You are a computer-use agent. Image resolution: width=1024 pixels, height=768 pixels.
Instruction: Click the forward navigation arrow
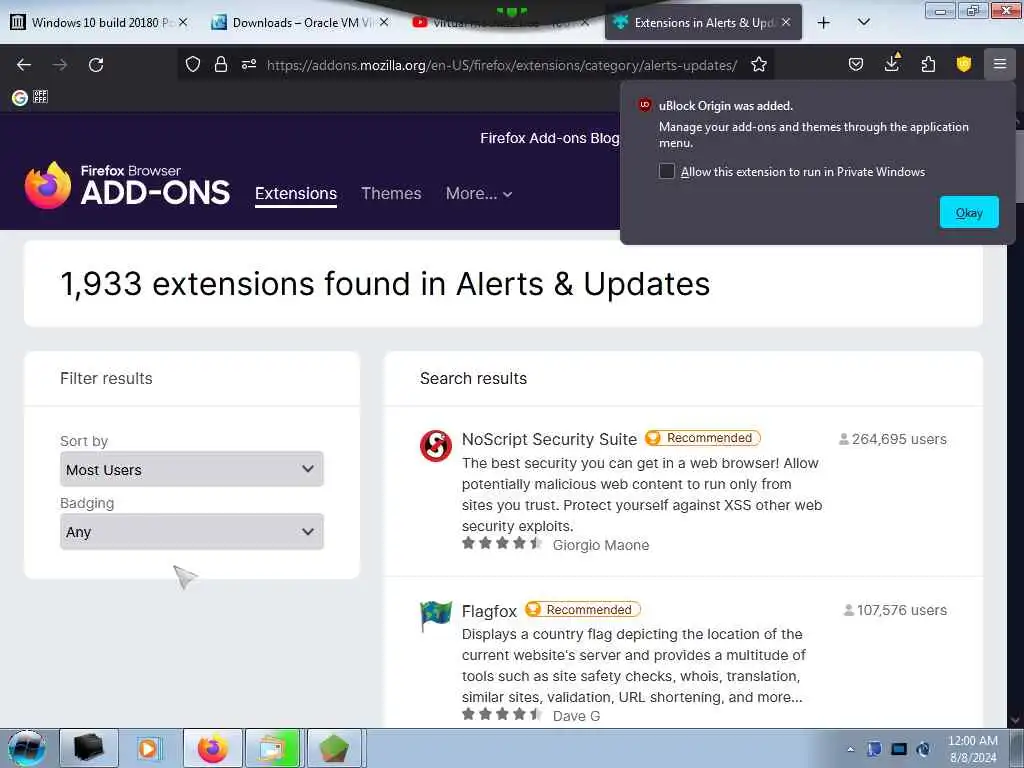60,65
